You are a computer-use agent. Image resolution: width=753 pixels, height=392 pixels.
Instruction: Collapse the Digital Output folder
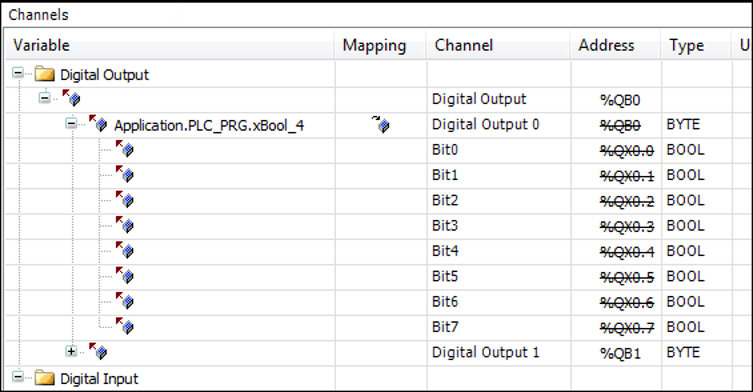[18, 74]
